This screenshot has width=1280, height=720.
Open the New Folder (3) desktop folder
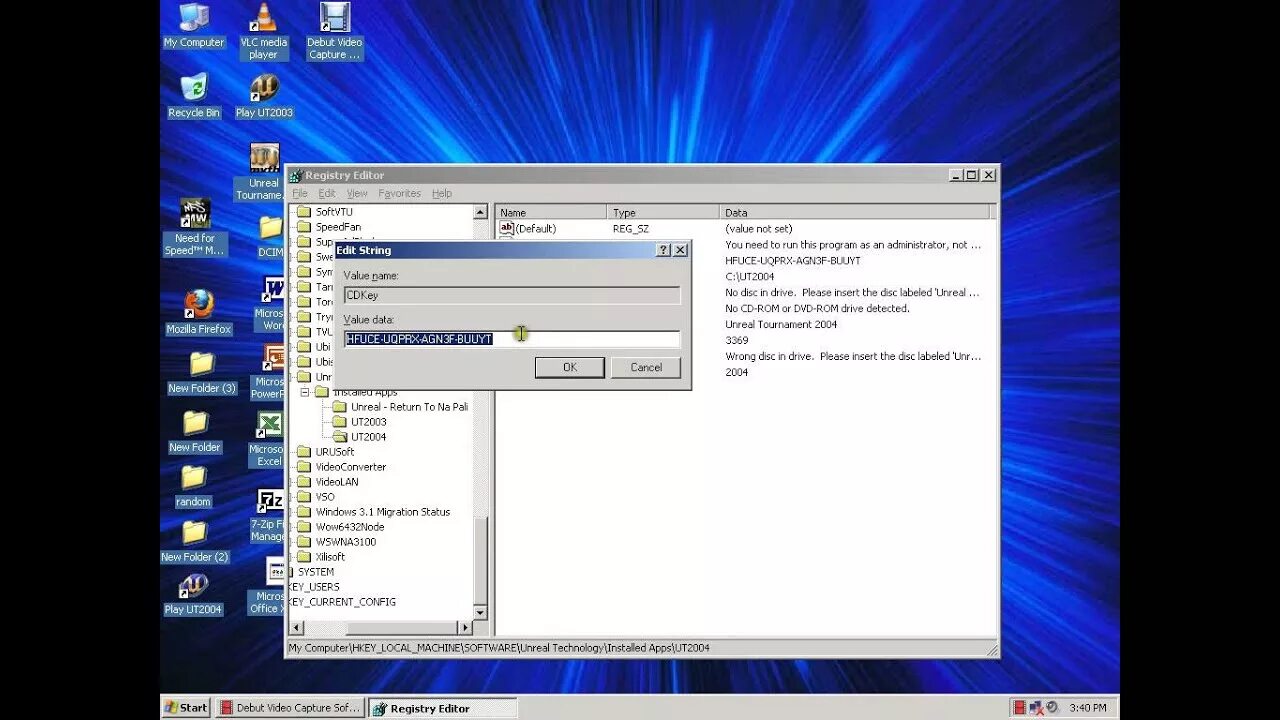tap(201, 371)
